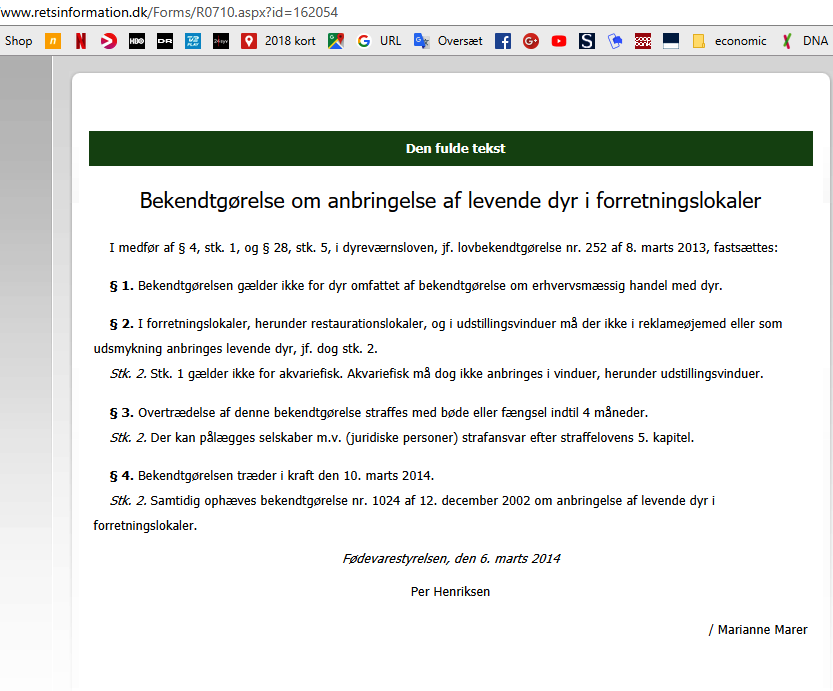Open the '2018 kort' map pin bookmark
This screenshot has height=691, width=833.
click(x=278, y=41)
